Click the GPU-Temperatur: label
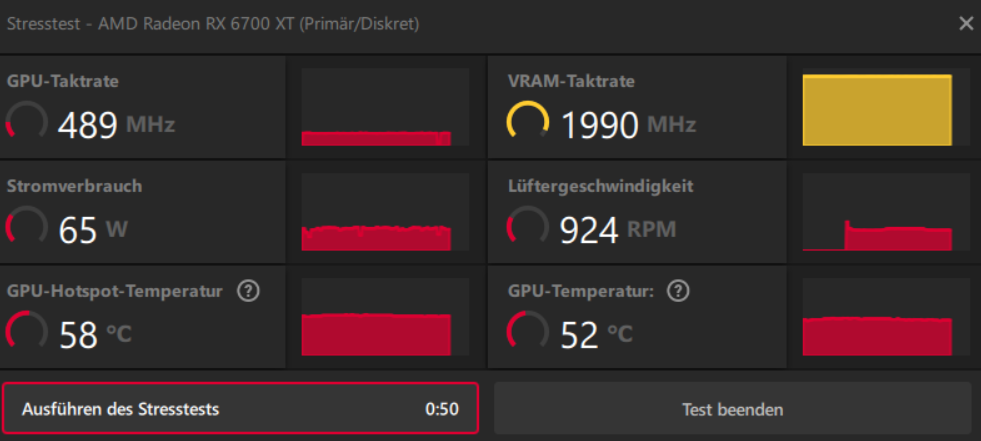This screenshot has height=441, width=981. 581,291
